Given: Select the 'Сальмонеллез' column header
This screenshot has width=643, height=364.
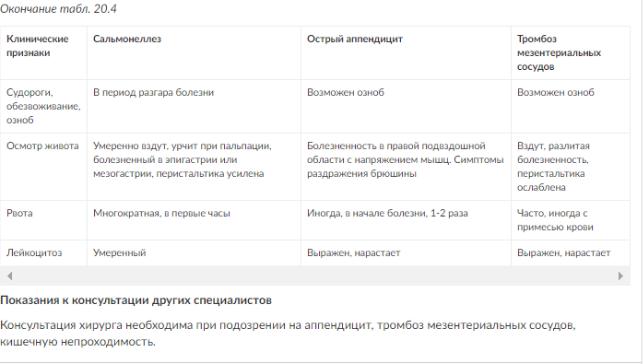Looking at the screenshot, I should pos(127,39).
